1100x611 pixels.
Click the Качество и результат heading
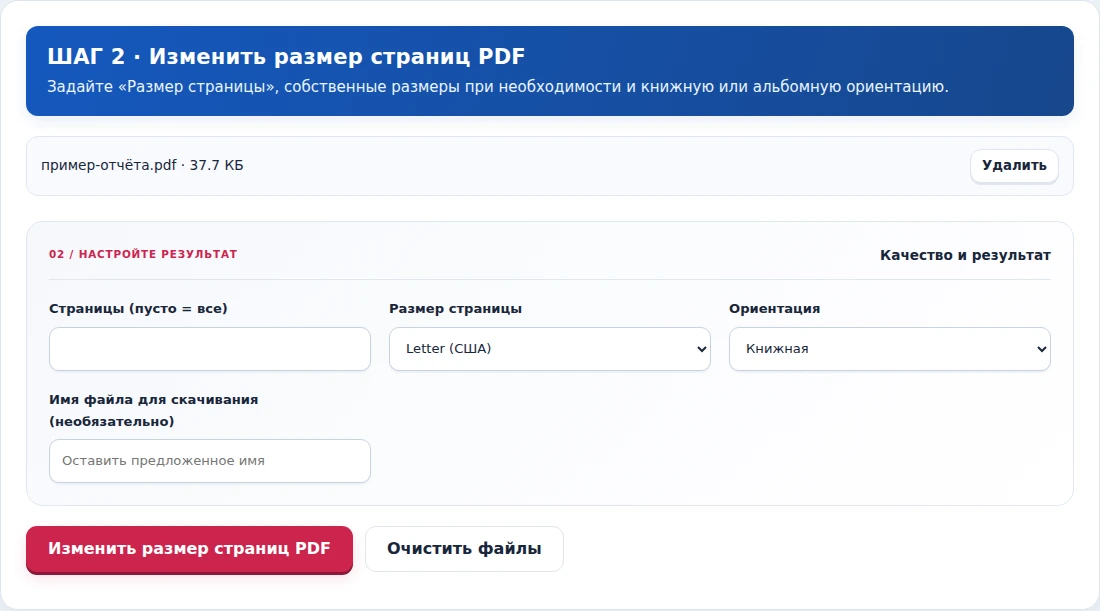(965, 255)
